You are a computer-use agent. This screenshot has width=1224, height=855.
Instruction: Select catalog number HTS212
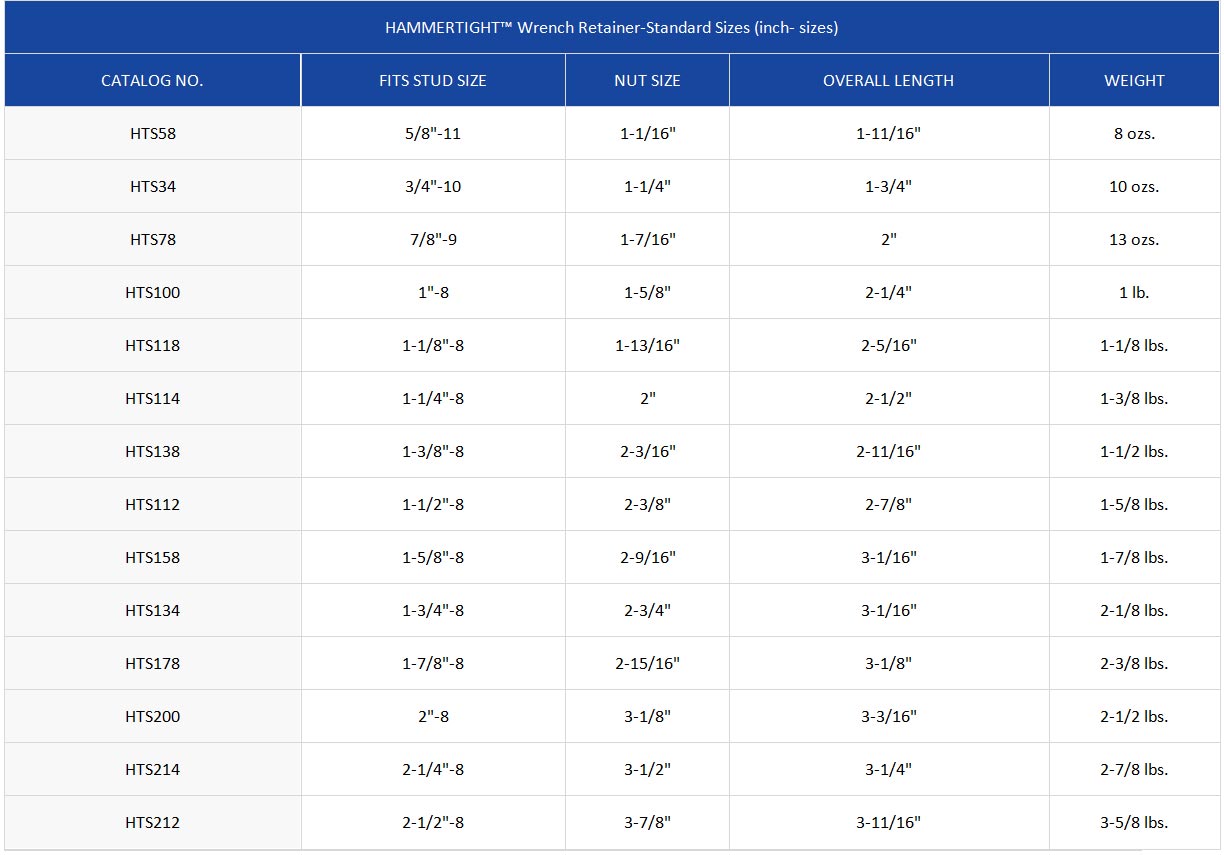coord(153,823)
